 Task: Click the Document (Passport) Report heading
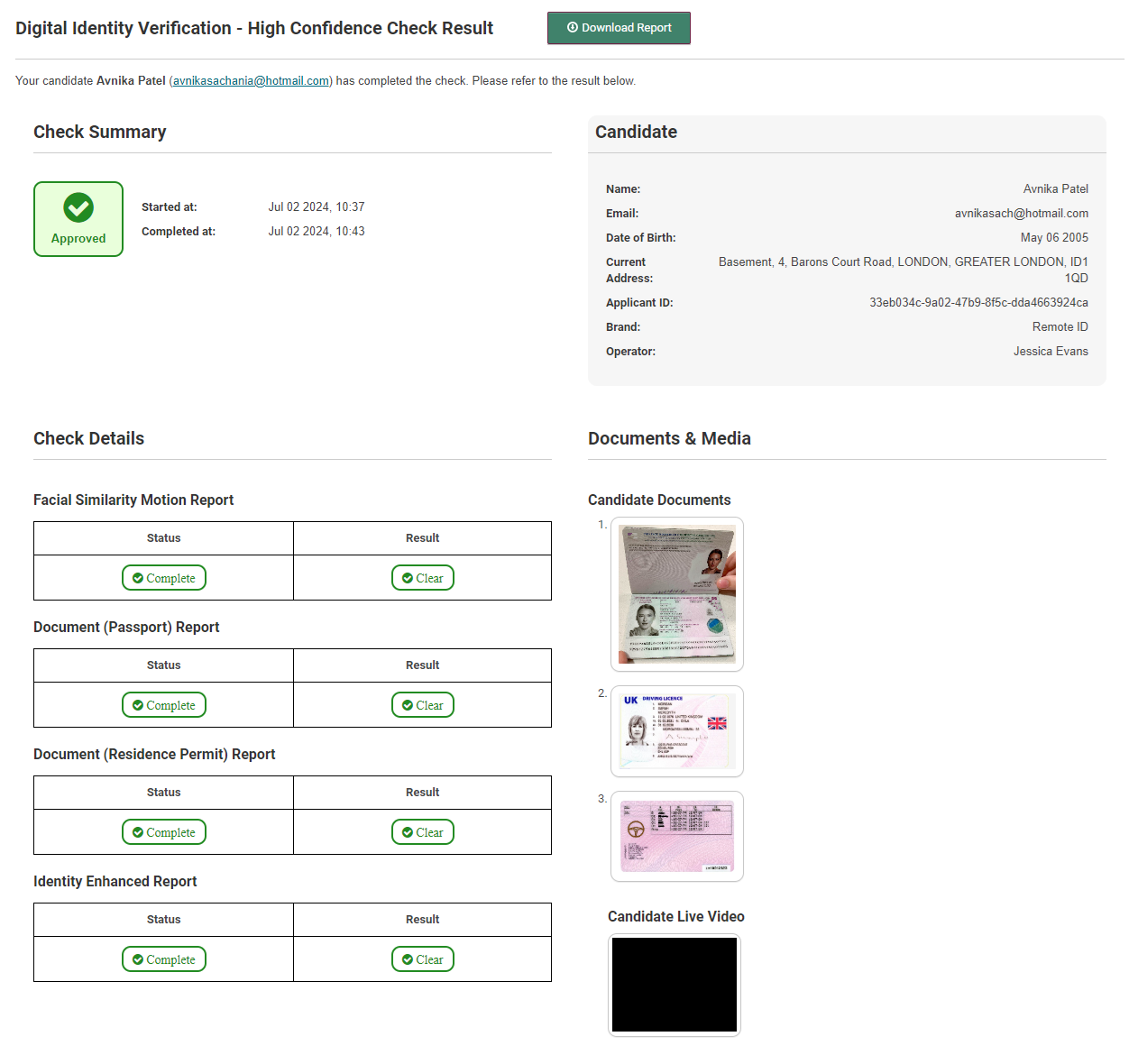(x=126, y=628)
